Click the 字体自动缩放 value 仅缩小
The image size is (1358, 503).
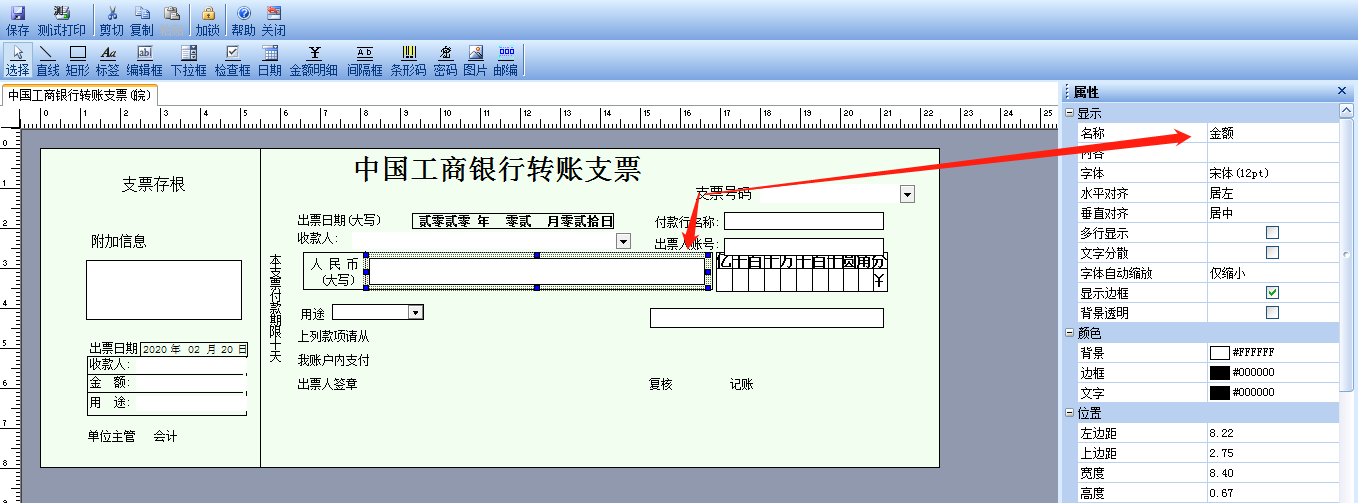[1272, 273]
